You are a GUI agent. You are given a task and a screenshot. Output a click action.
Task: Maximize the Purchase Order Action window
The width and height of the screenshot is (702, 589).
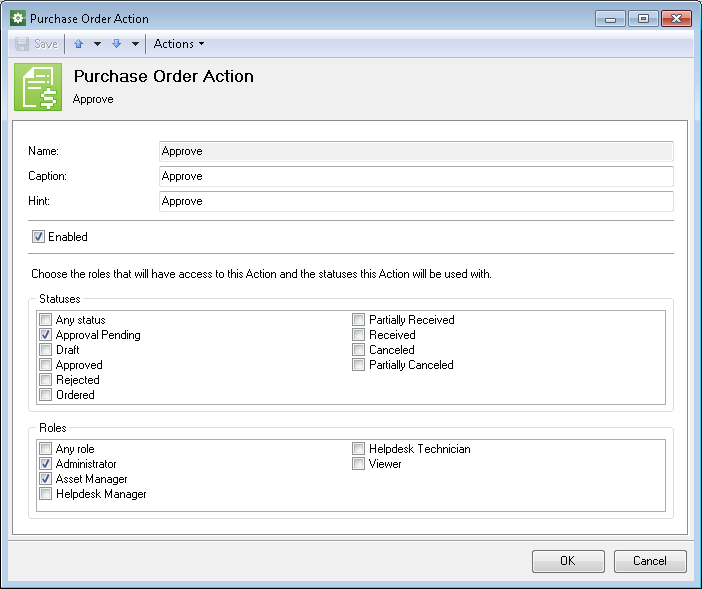point(643,19)
